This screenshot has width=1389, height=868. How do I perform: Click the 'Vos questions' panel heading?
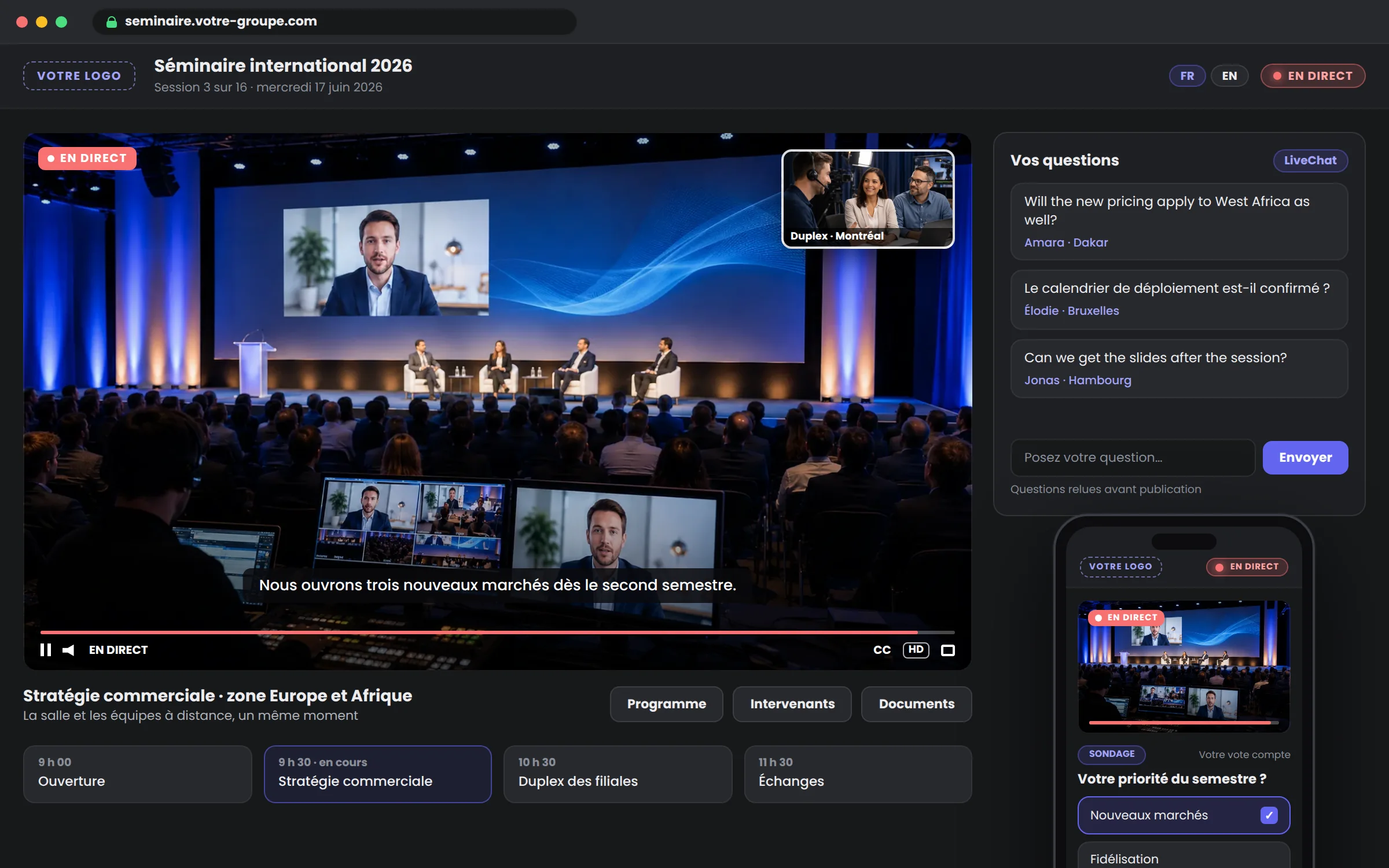coord(1064,160)
